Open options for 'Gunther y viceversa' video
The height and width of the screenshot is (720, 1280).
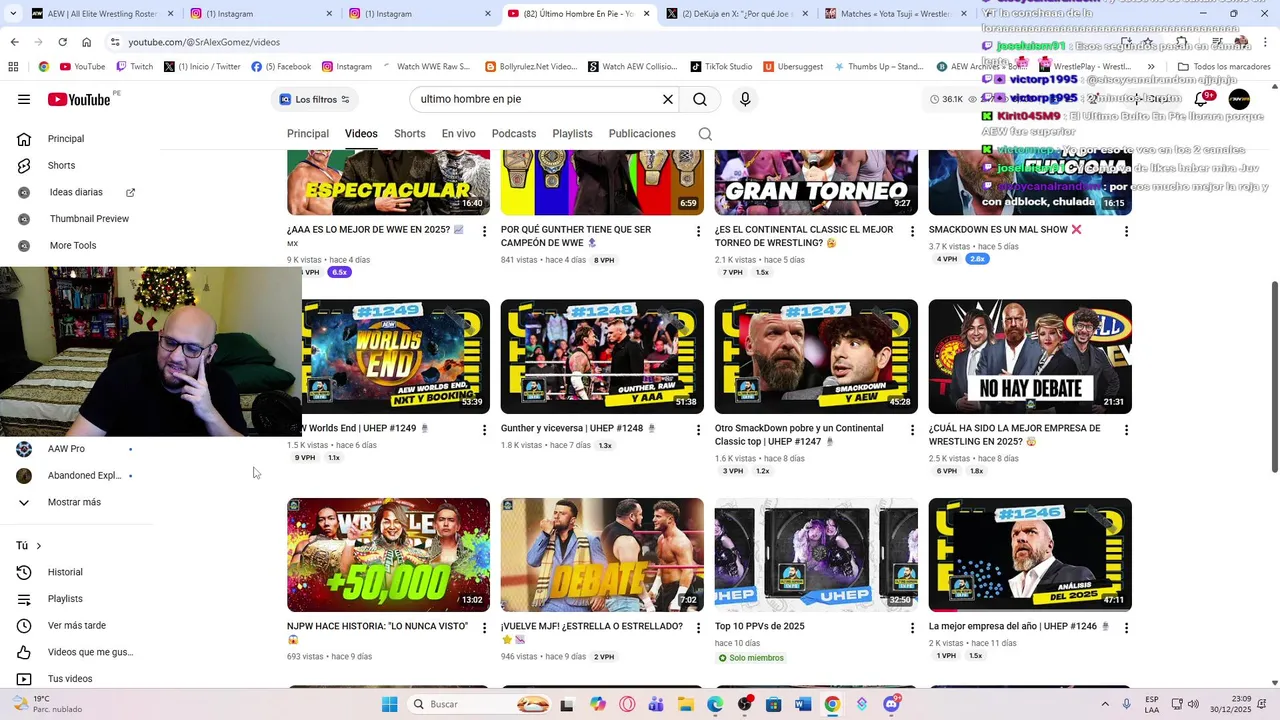[698, 430]
